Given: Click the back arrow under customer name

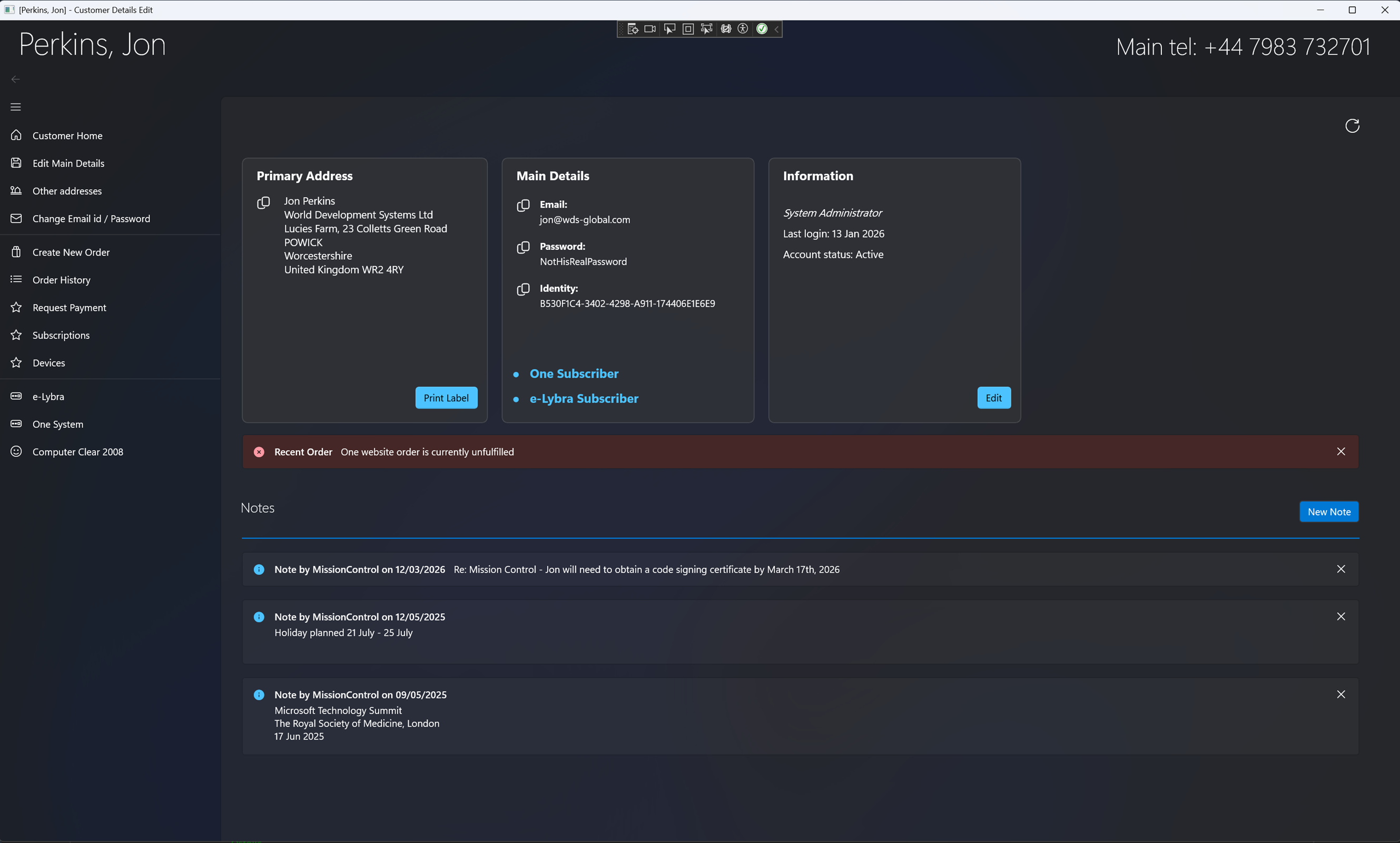Looking at the screenshot, I should (15, 80).
